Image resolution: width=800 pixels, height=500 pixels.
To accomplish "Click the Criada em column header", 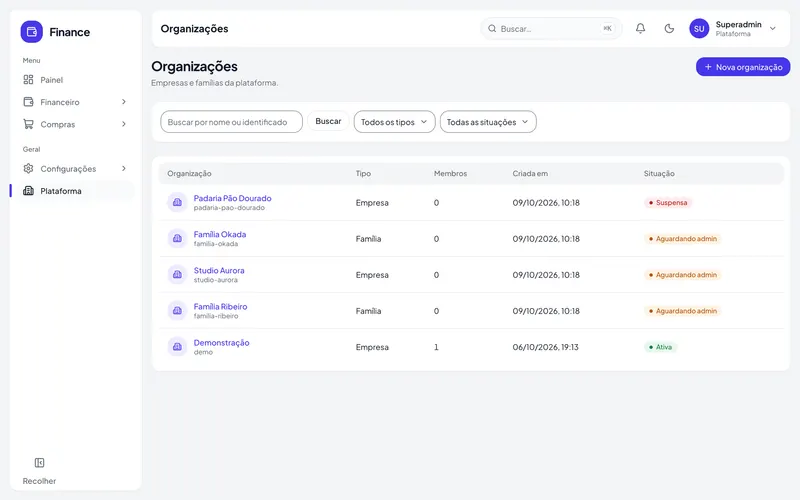I will [530, 173].
